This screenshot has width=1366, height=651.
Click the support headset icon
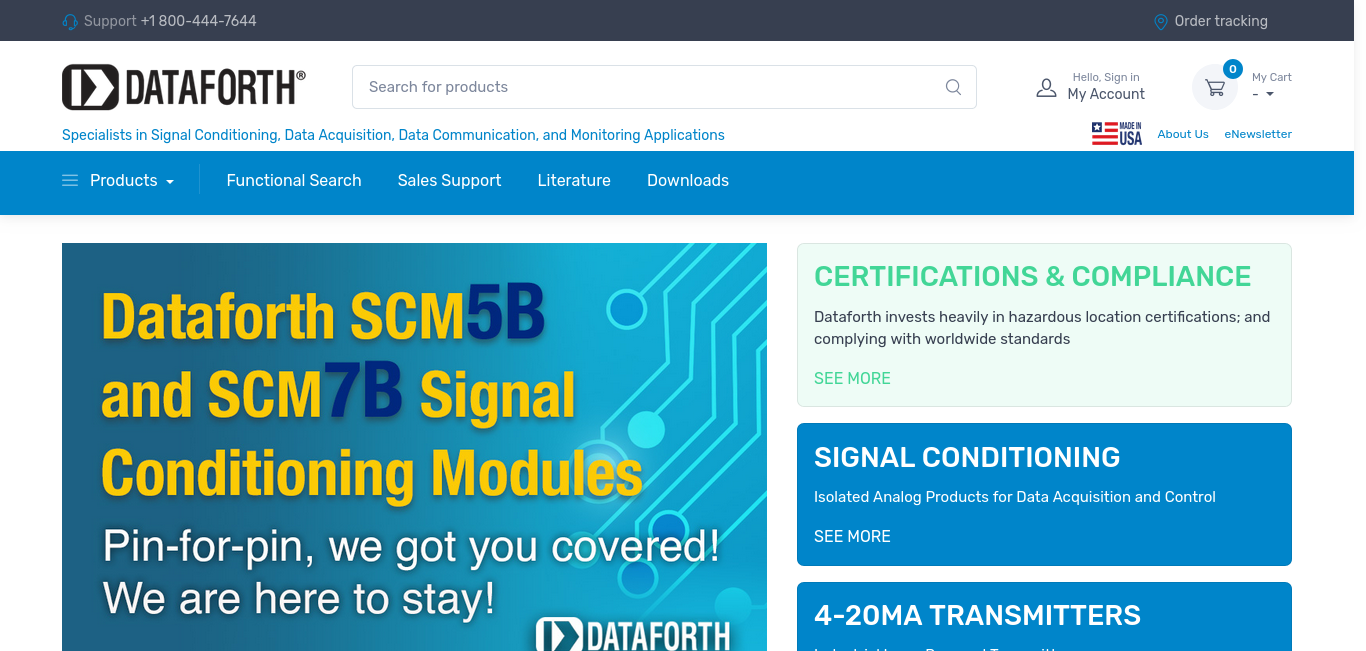click(70, 21)
